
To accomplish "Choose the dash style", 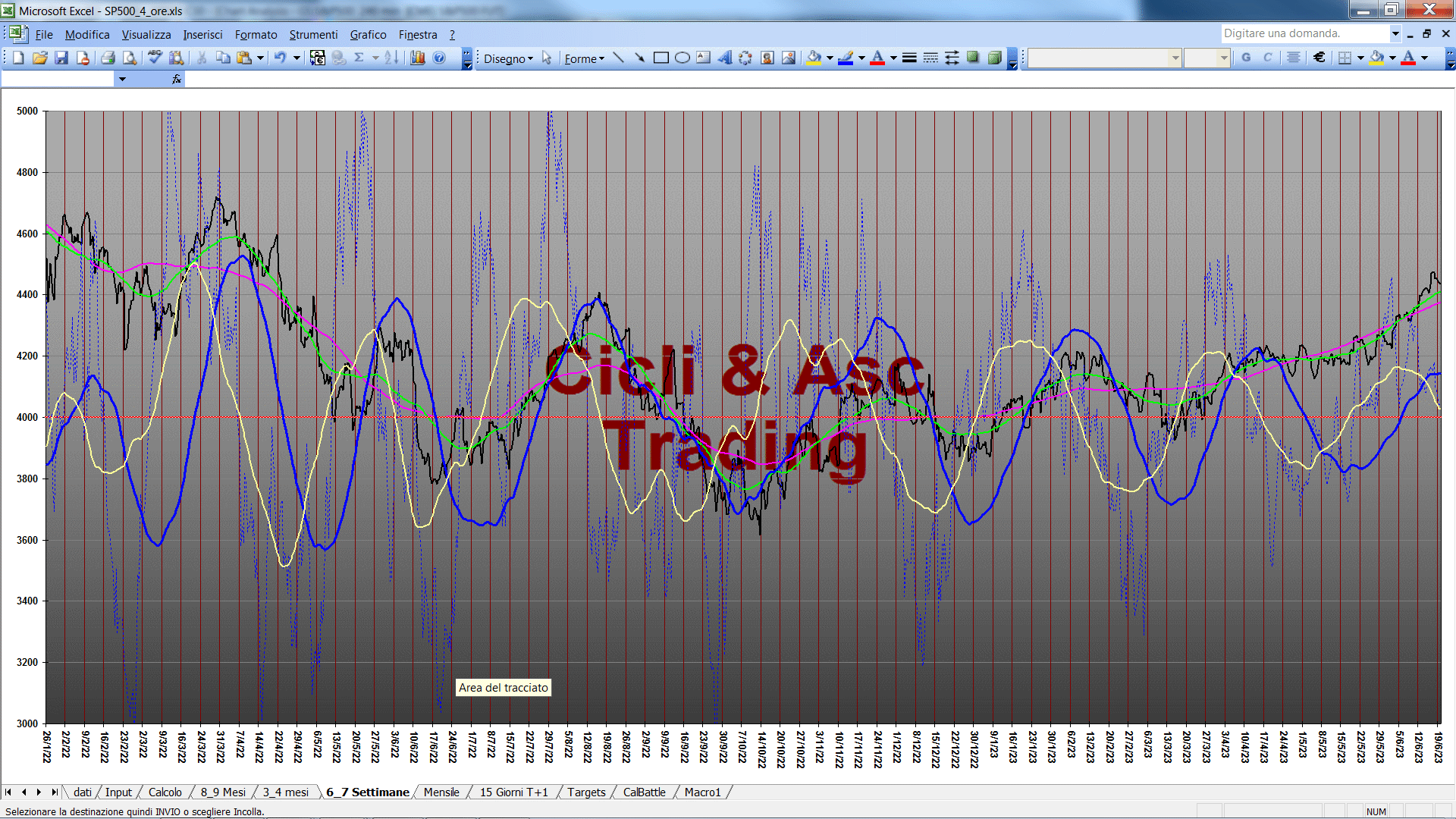I will [930, 58].
